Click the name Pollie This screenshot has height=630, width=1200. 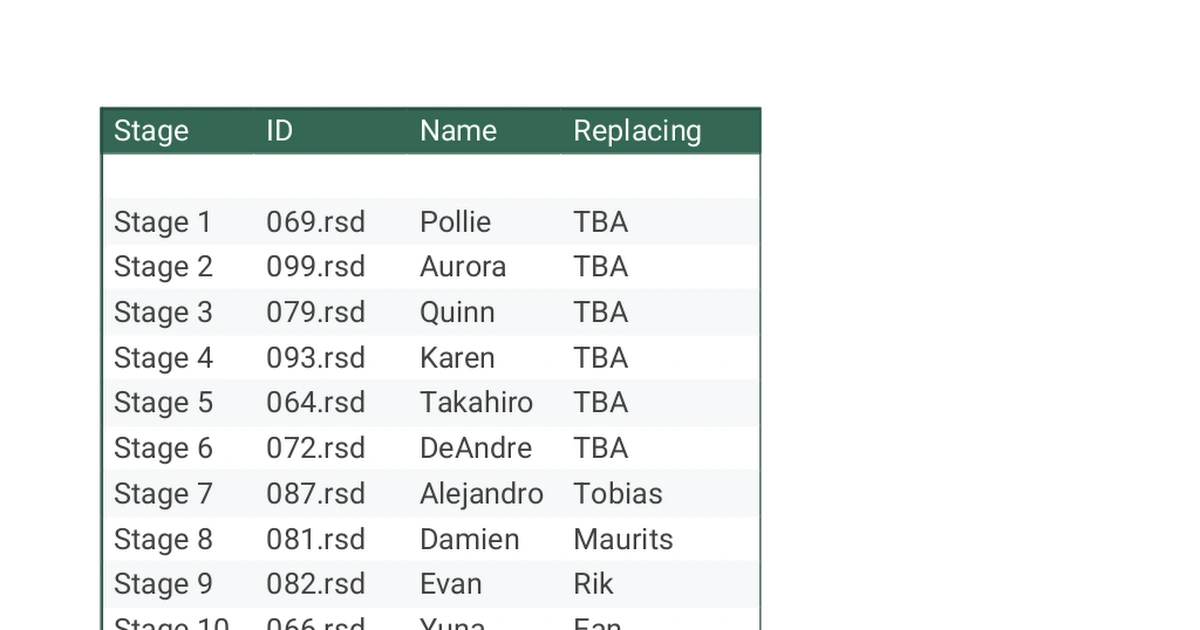455,222
